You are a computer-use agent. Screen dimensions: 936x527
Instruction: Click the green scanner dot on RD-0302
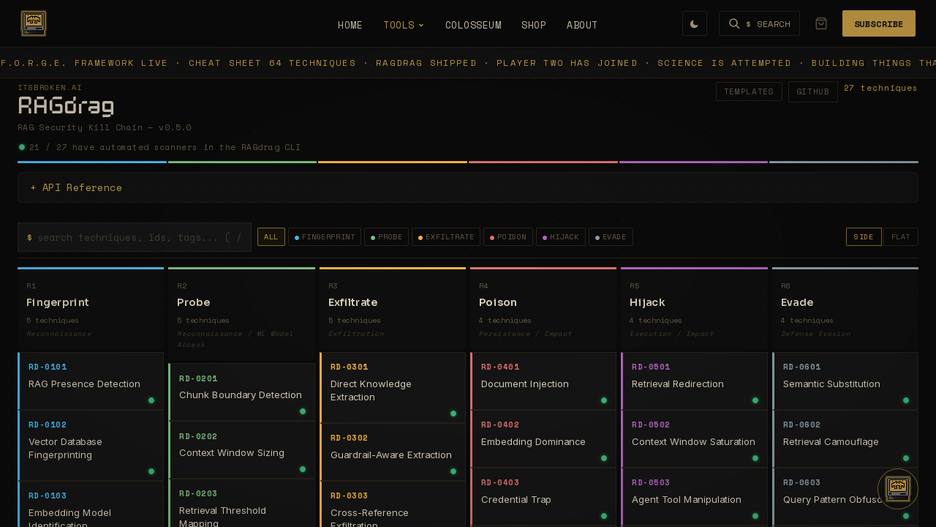(453, 471)
